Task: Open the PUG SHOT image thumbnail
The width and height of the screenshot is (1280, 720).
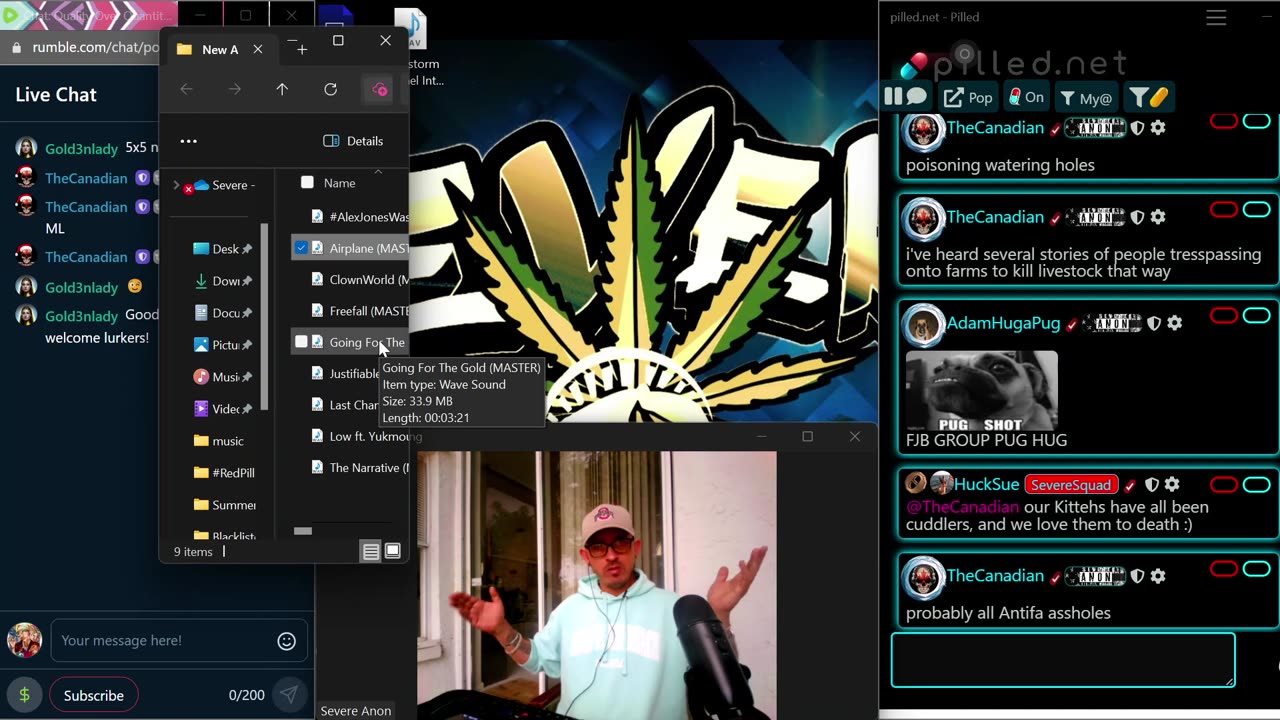Action: [981, 391]
